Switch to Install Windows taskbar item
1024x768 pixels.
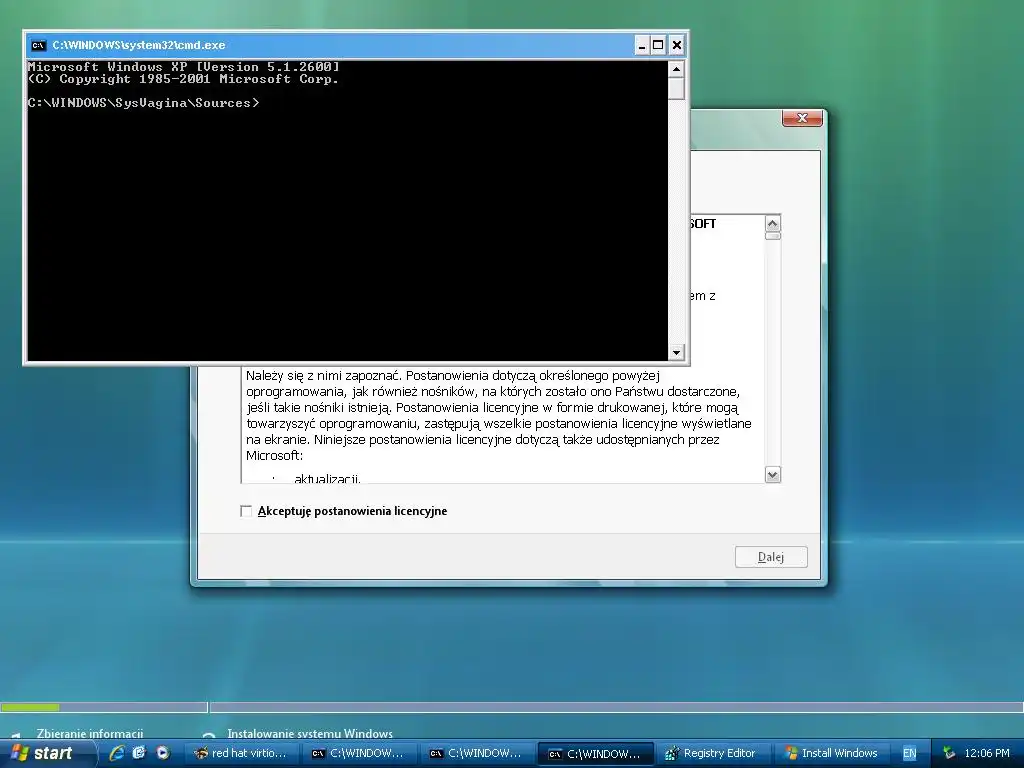pyautogui.click(x=831, y=754)
